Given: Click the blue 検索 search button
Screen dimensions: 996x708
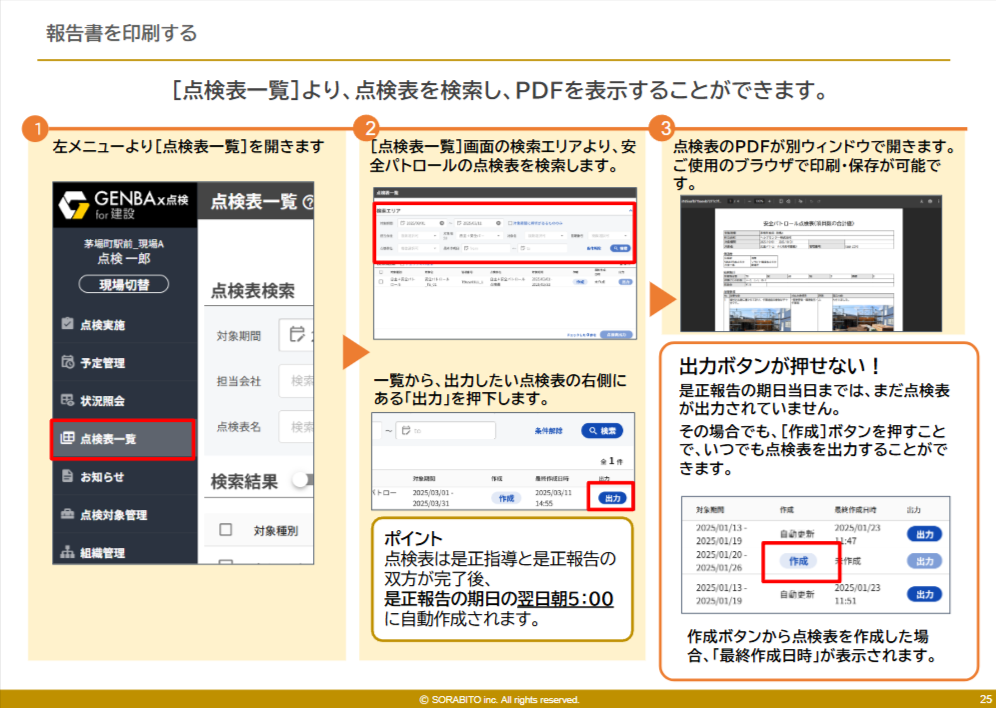Looking at the screenshot, I should pos(601,431).
